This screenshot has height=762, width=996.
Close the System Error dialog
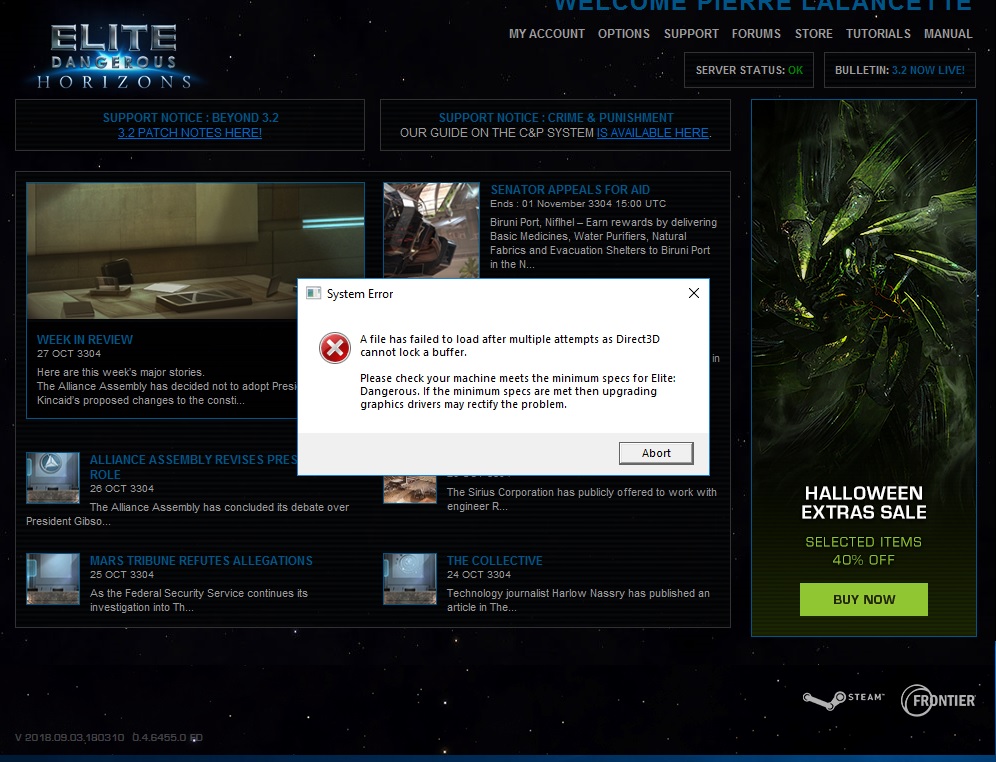point(694,293)
